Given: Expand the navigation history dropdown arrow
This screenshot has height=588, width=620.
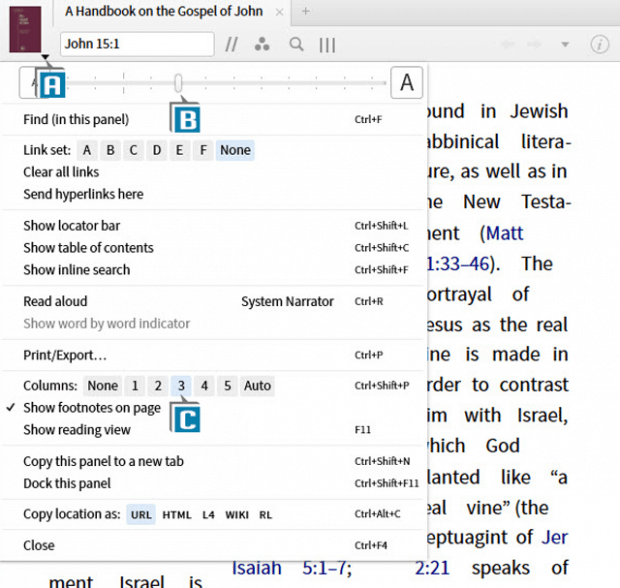Looking at the screenshot, I should pos(565,44).
